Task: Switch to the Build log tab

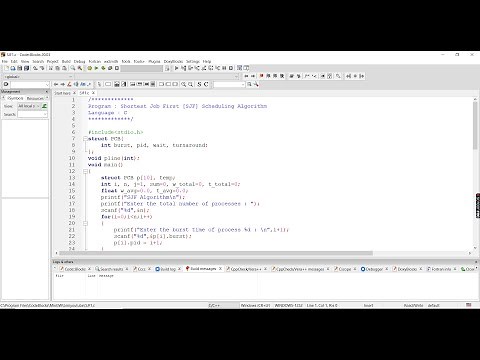Action: click(x=168, y=269)
